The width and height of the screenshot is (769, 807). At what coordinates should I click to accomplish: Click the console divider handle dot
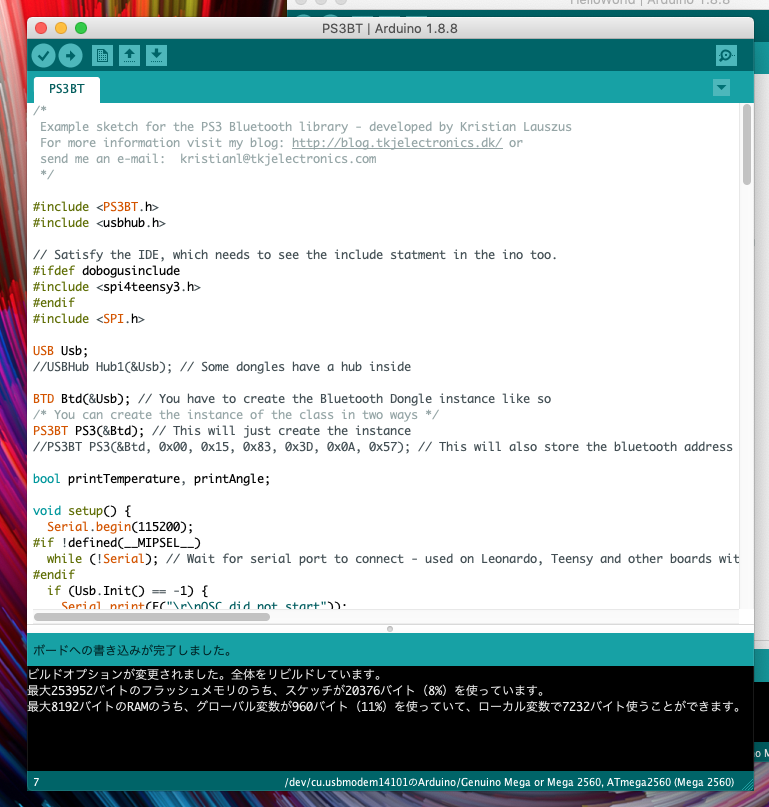[390, 629]
